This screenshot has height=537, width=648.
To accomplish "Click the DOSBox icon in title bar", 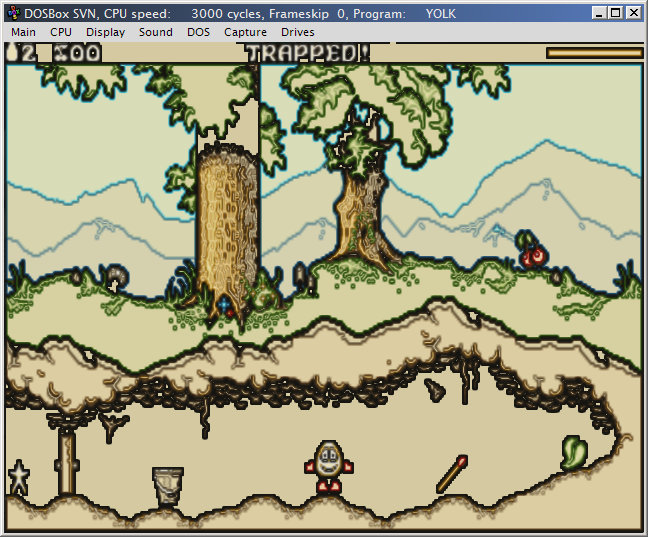I will pyautogui.click(x=14, y=13).
